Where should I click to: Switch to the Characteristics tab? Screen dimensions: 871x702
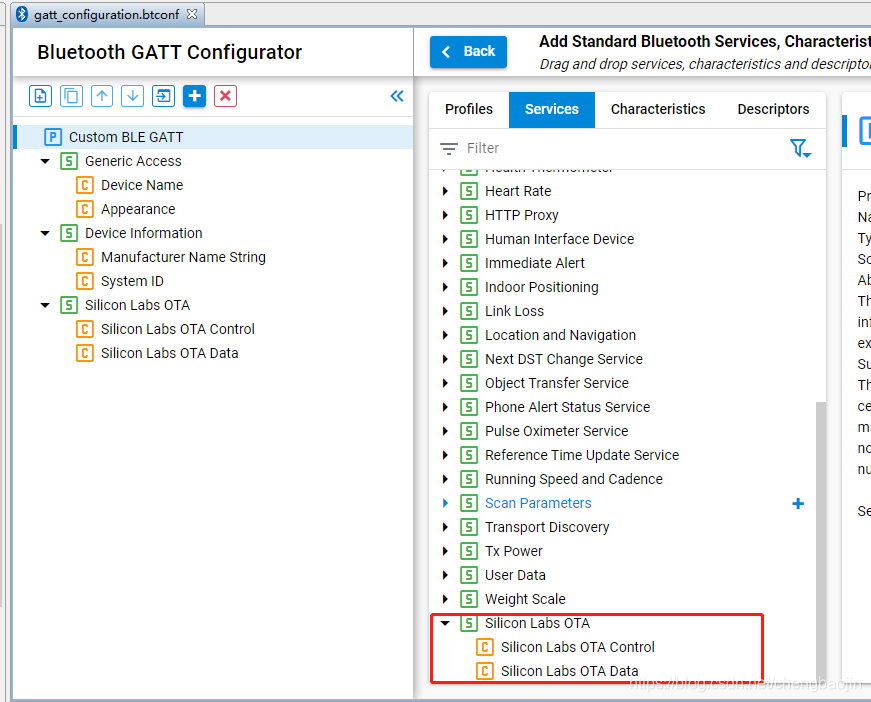[658, 109]
